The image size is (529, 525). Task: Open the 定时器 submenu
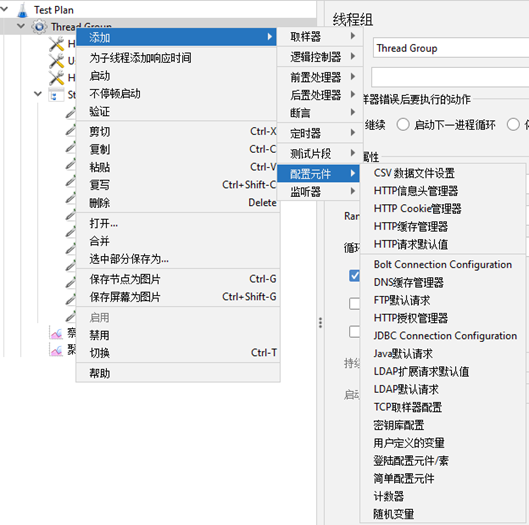(x=320, y=133)
